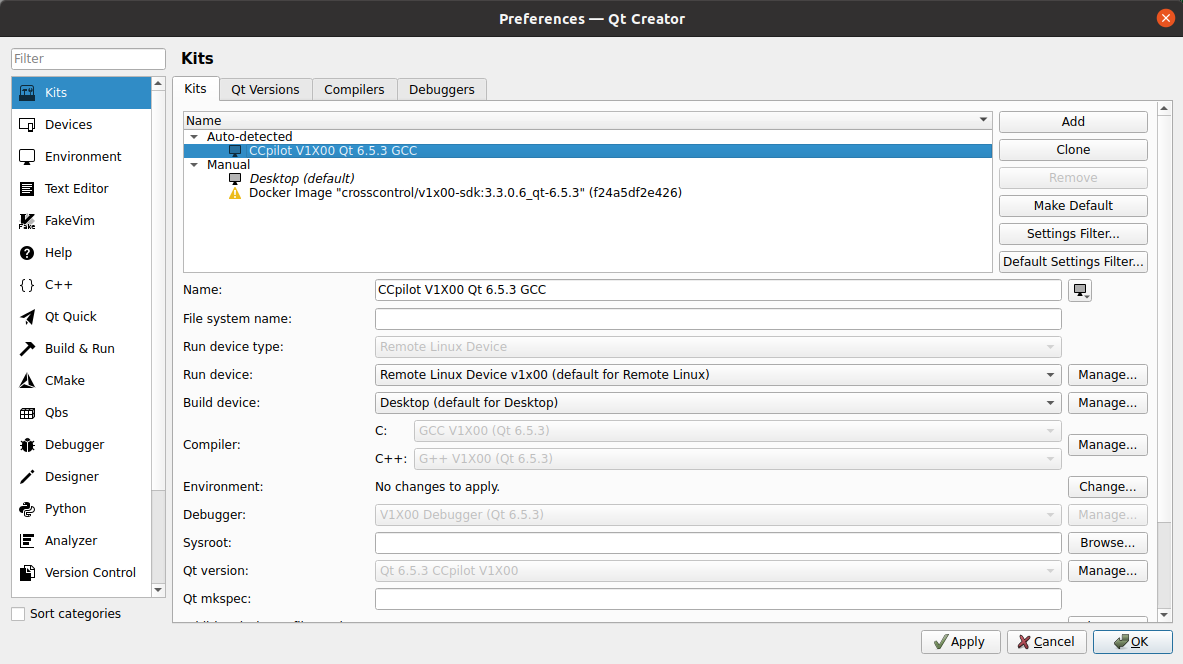Viewport: 1183px width, 664px height.
Task: Open the Devices category icon
Action: [x=27, y=125]
